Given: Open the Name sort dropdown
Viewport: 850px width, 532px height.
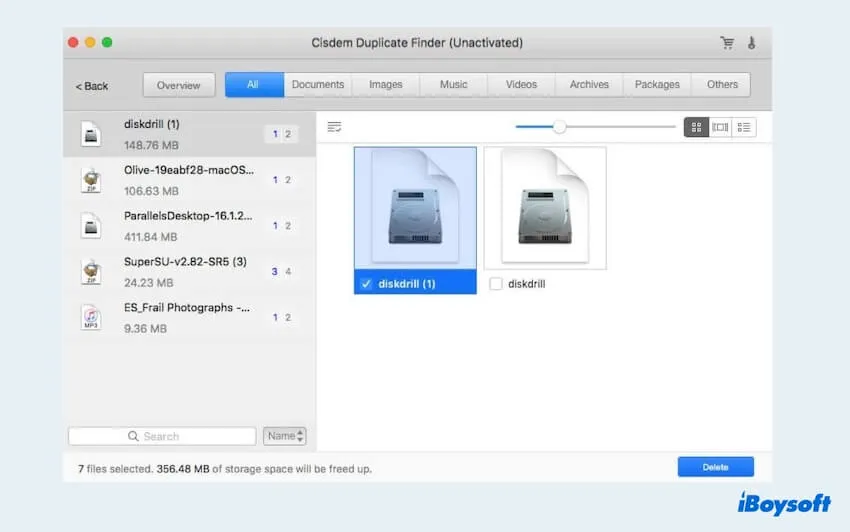Looking at the screenshot, I should (285, 436).
